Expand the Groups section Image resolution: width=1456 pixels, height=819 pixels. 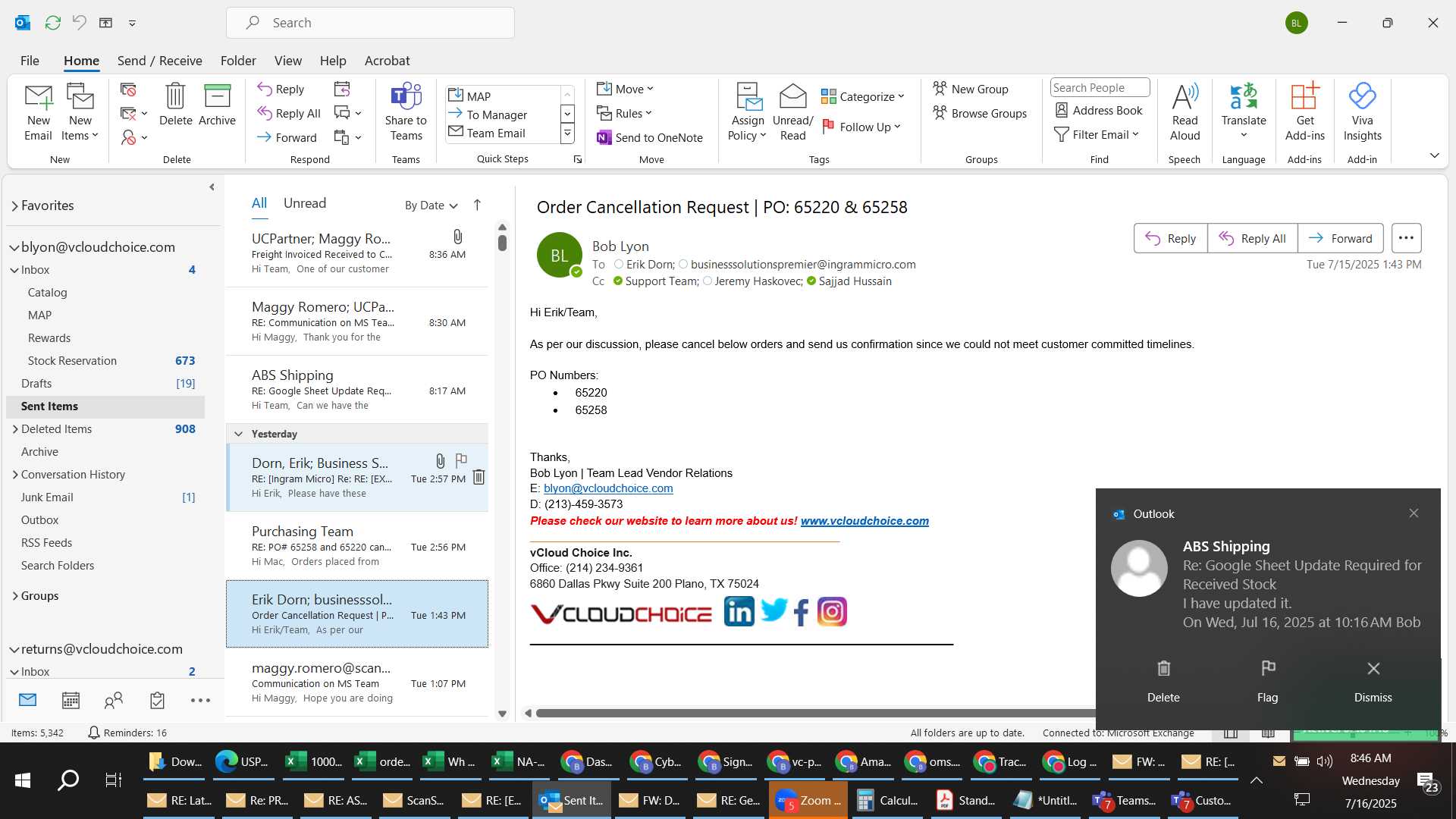click(15, 596)
